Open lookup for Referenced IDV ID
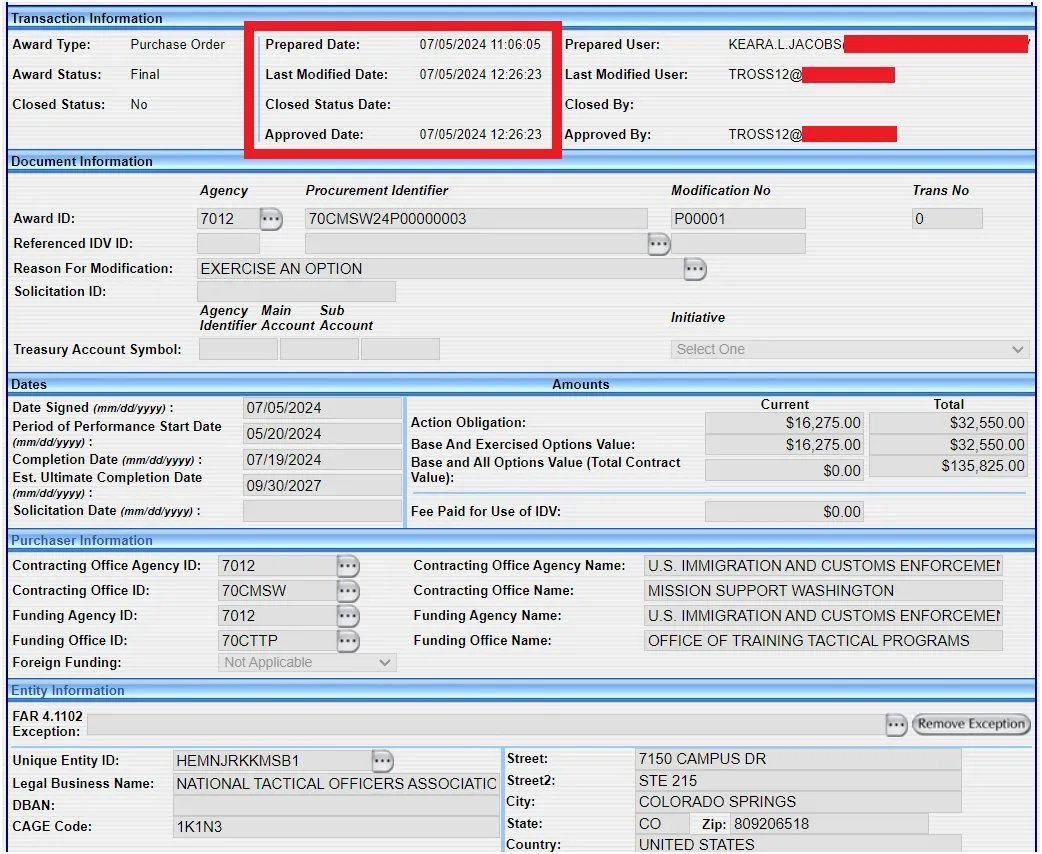This screenshot has height=854, width=1042. pos(658,243)
